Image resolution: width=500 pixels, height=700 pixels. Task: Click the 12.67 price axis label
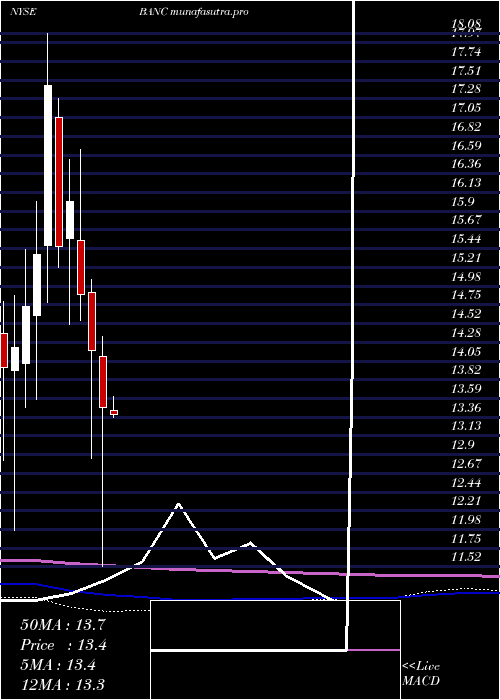(466, 463)
